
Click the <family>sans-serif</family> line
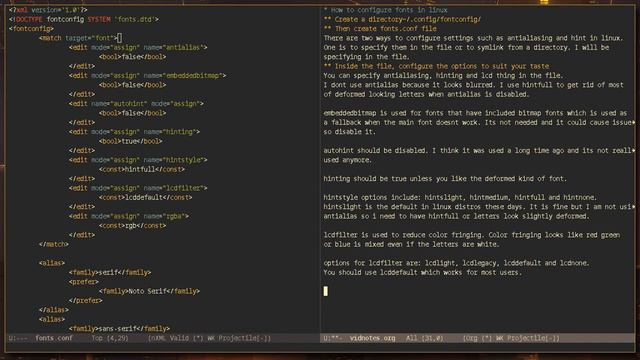[119, 329]
